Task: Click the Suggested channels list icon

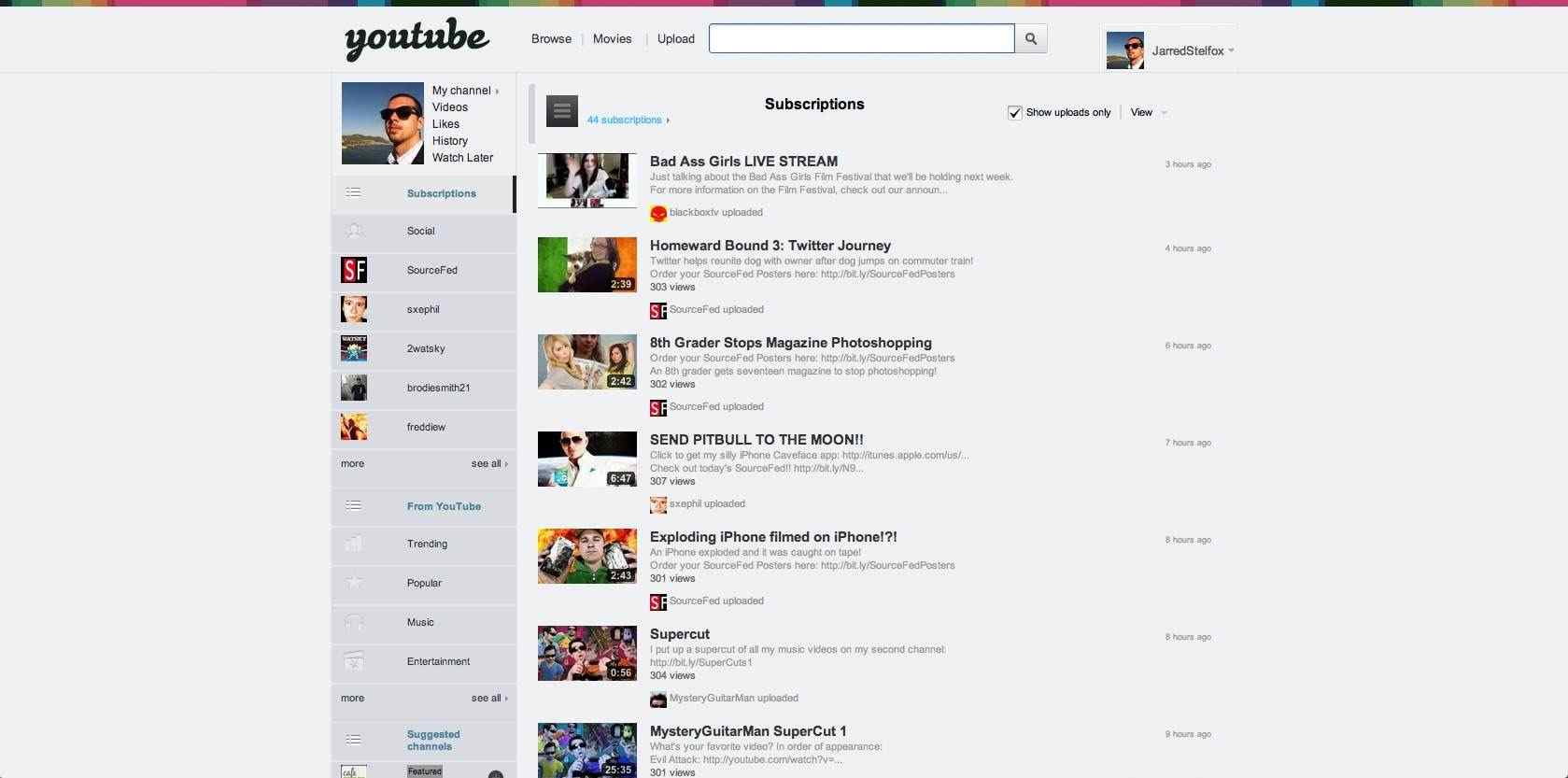Action: pyautogui.click(x=353, y=740)
